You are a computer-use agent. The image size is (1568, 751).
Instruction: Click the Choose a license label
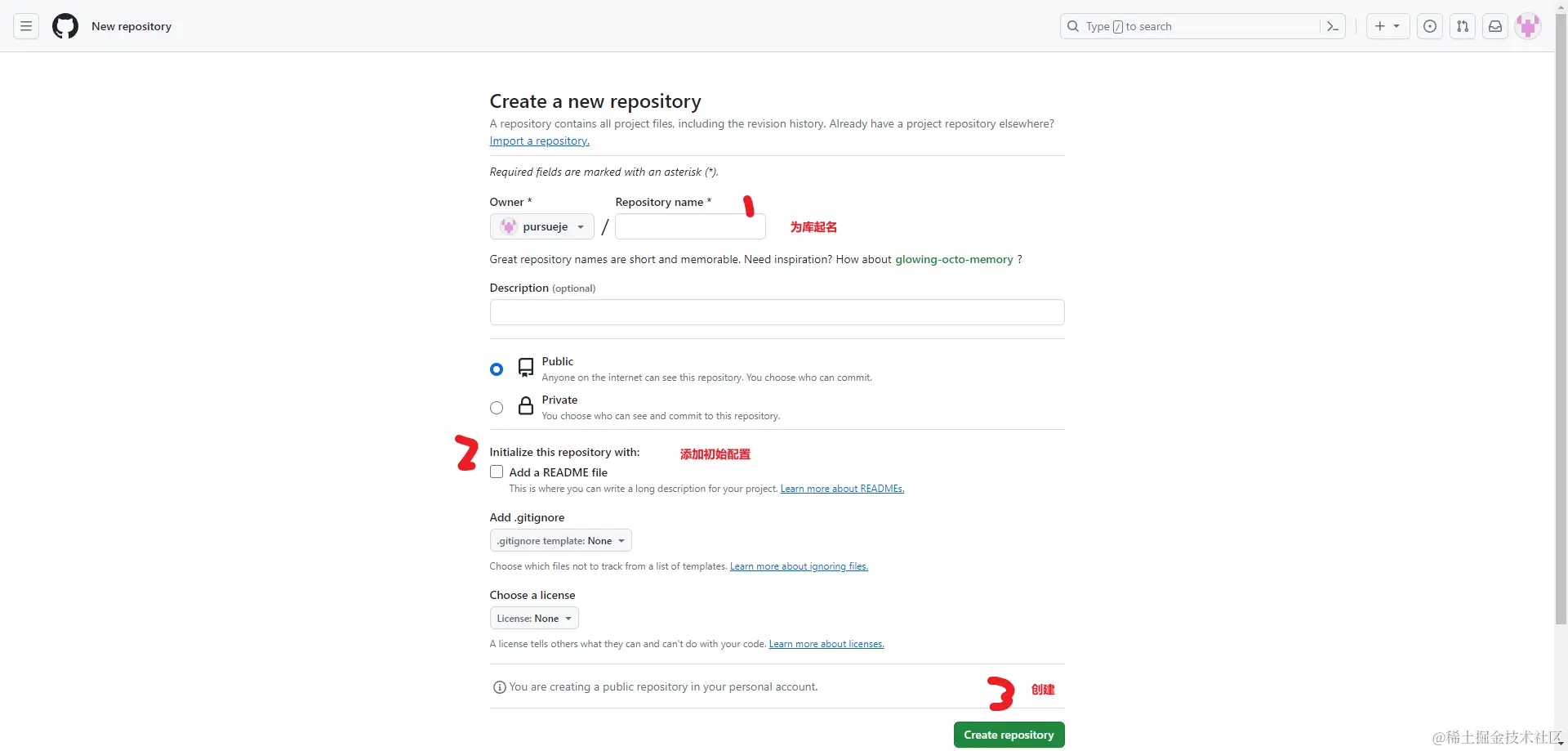coord(532,595)
